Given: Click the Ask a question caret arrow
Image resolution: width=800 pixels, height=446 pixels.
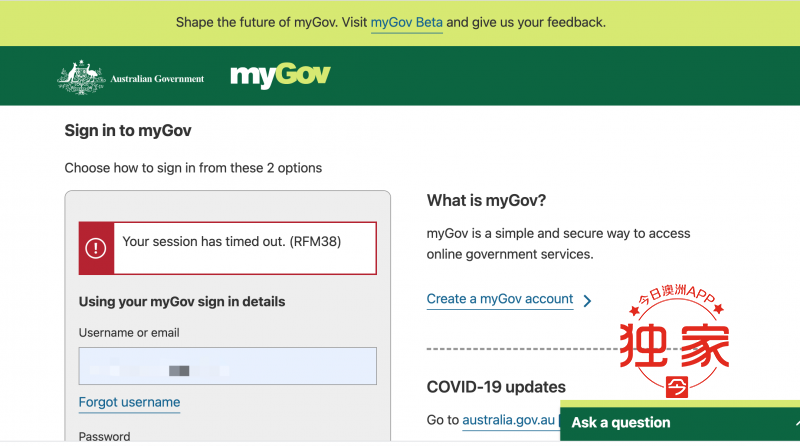Looking at the screenshot, I should pos(797,423).
